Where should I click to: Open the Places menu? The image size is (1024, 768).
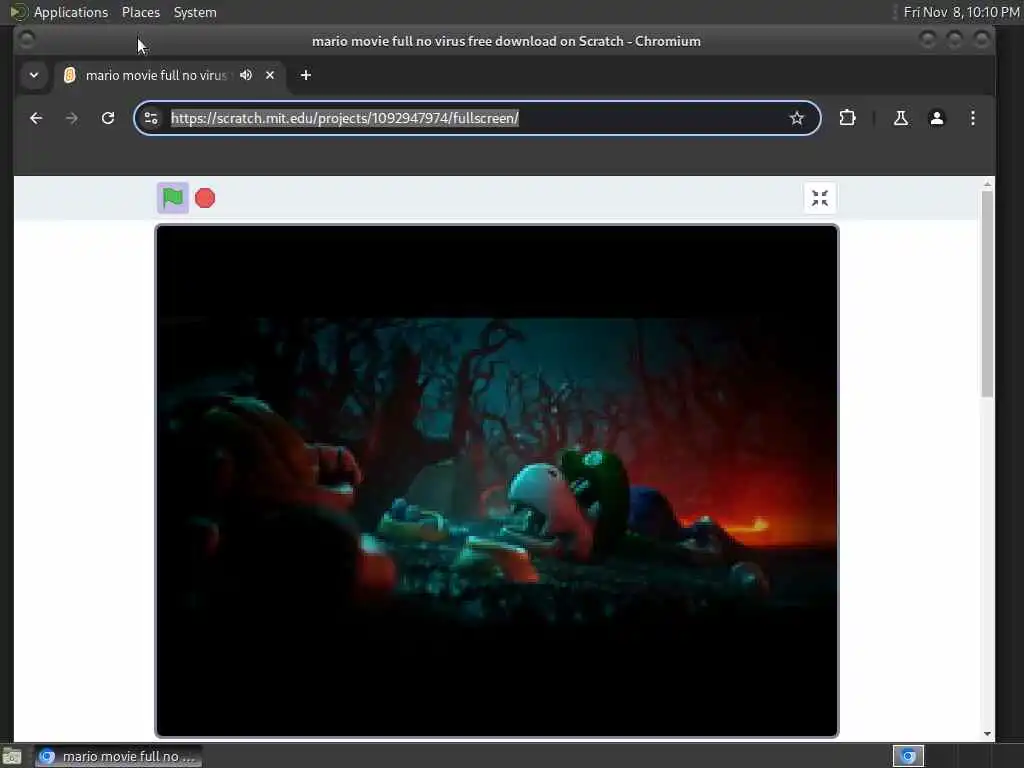(141, 12)
